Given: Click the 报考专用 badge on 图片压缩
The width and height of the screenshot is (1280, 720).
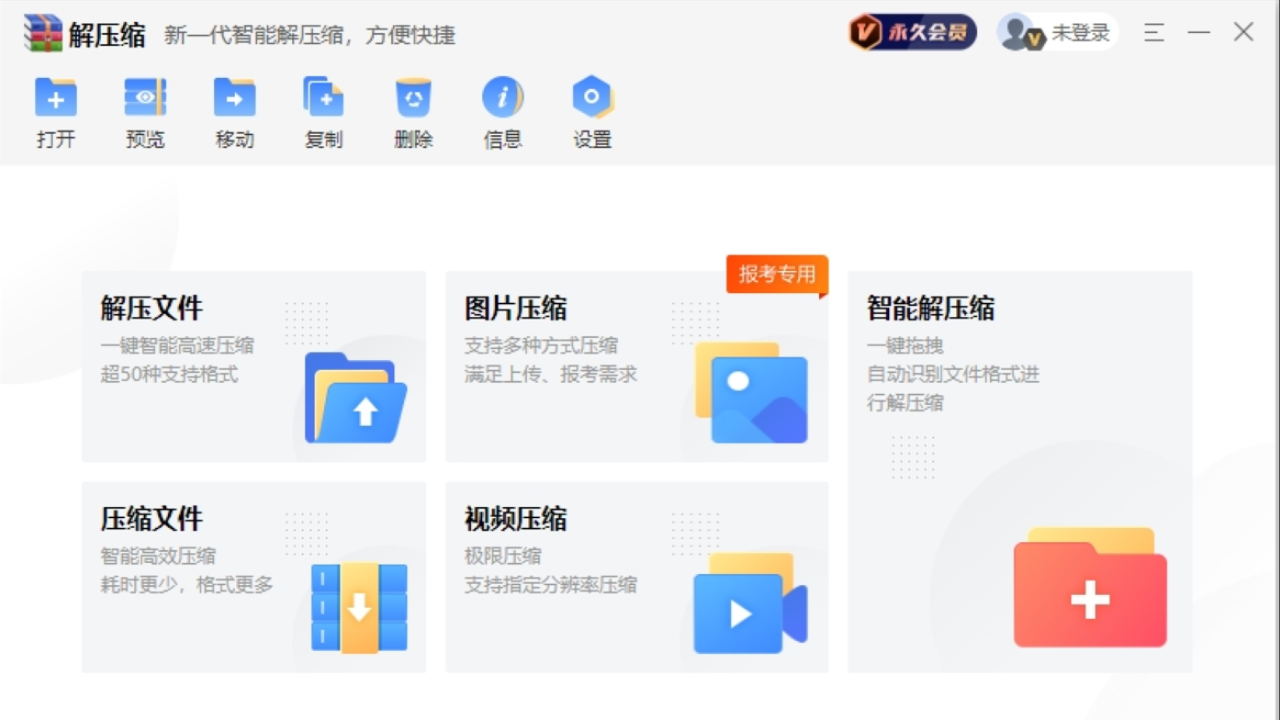Looking at the screenshot, I should (x=777, y=274).
